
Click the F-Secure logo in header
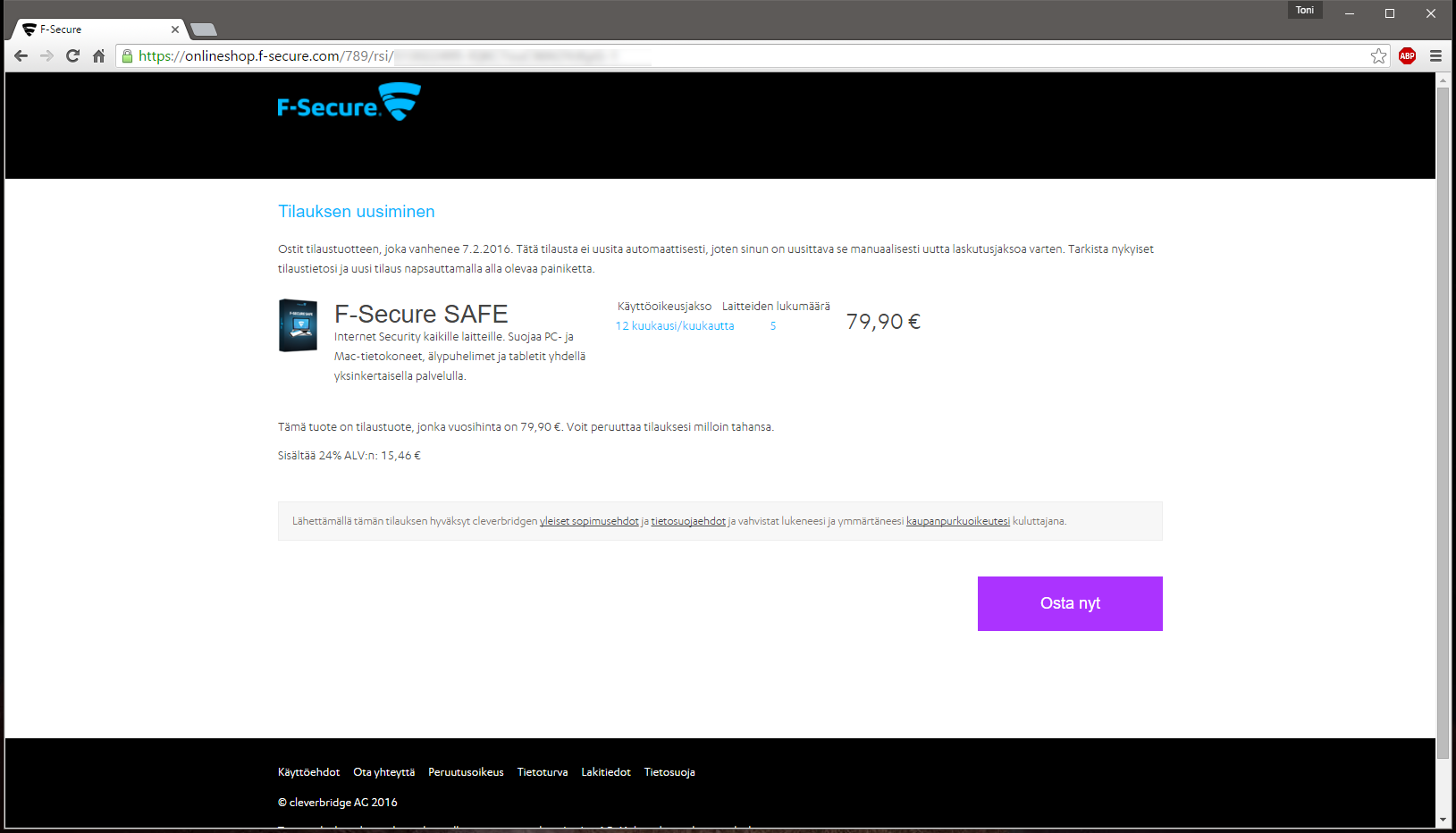tap(349, 102)
